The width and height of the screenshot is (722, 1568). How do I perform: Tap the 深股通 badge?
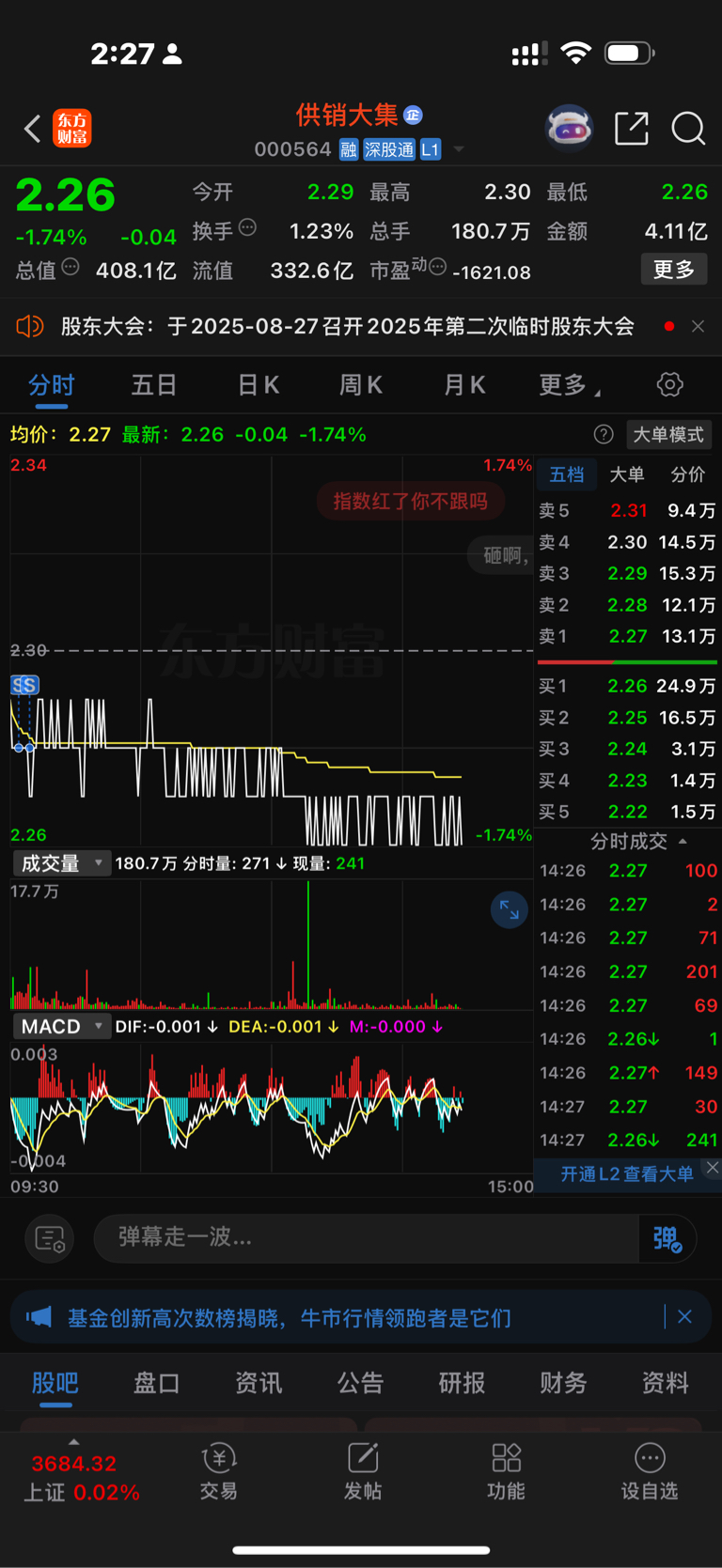tap(389, 149)
